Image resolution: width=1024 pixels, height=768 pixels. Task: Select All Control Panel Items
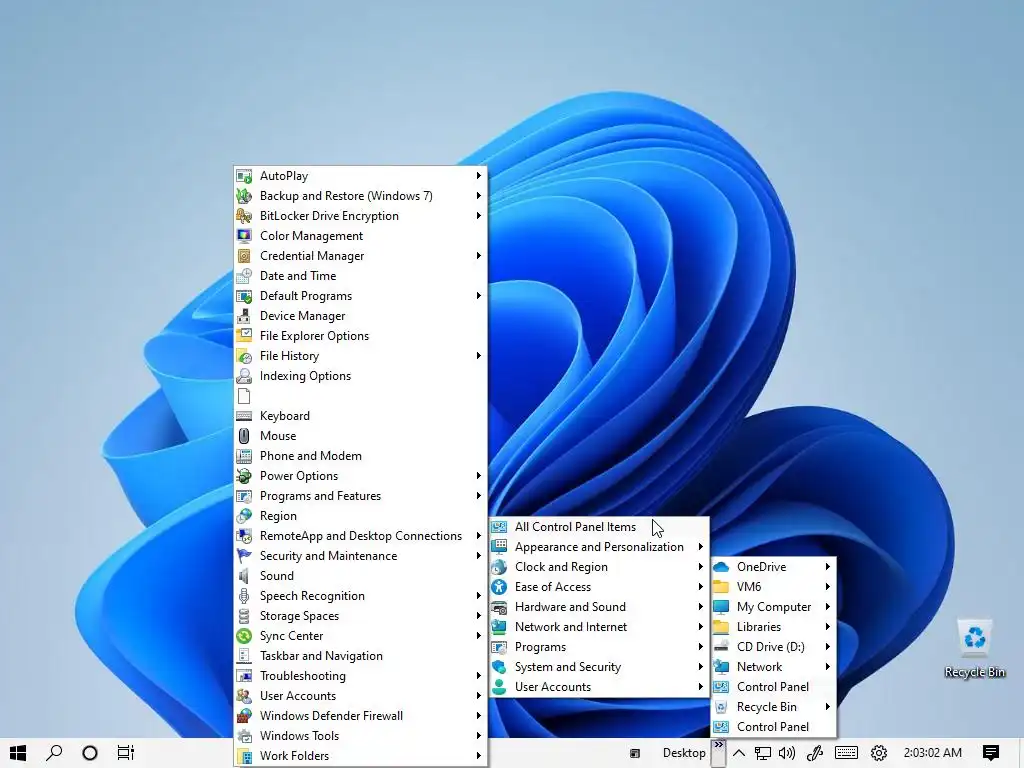coord(599,527)
